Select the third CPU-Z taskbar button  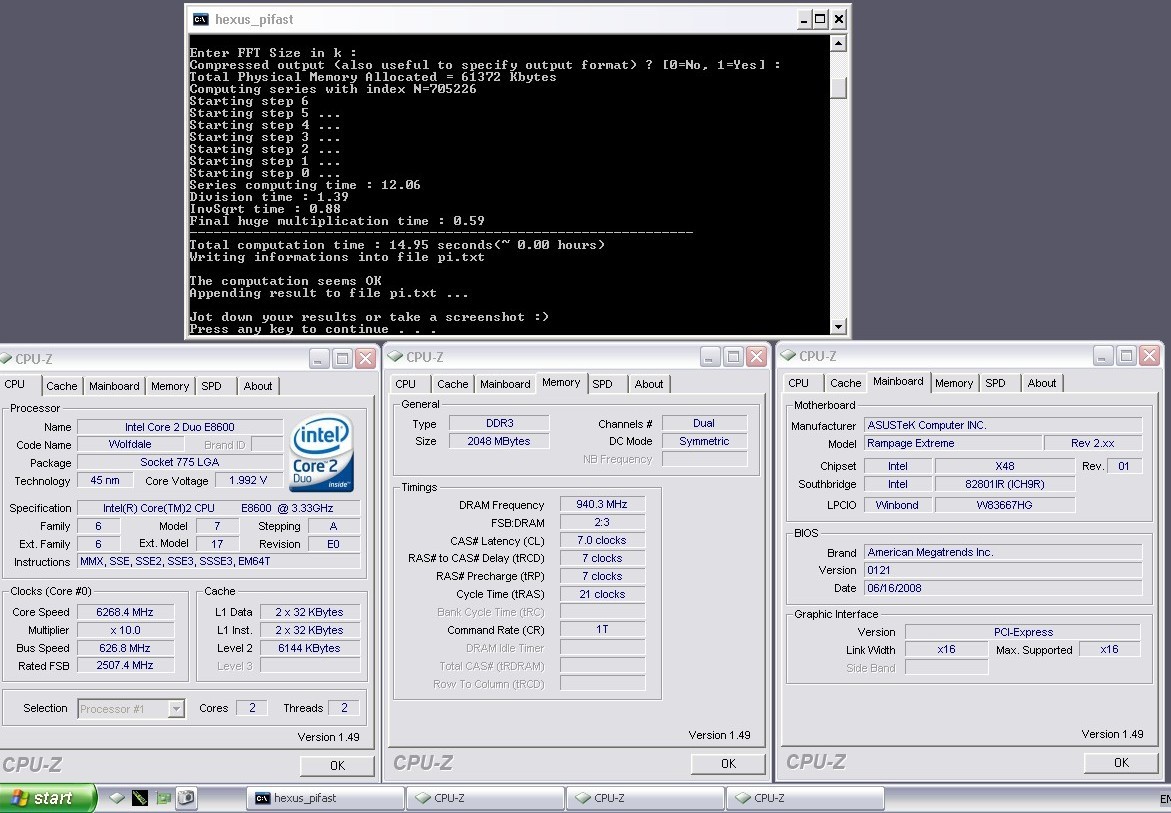click(x=805, y=798)
